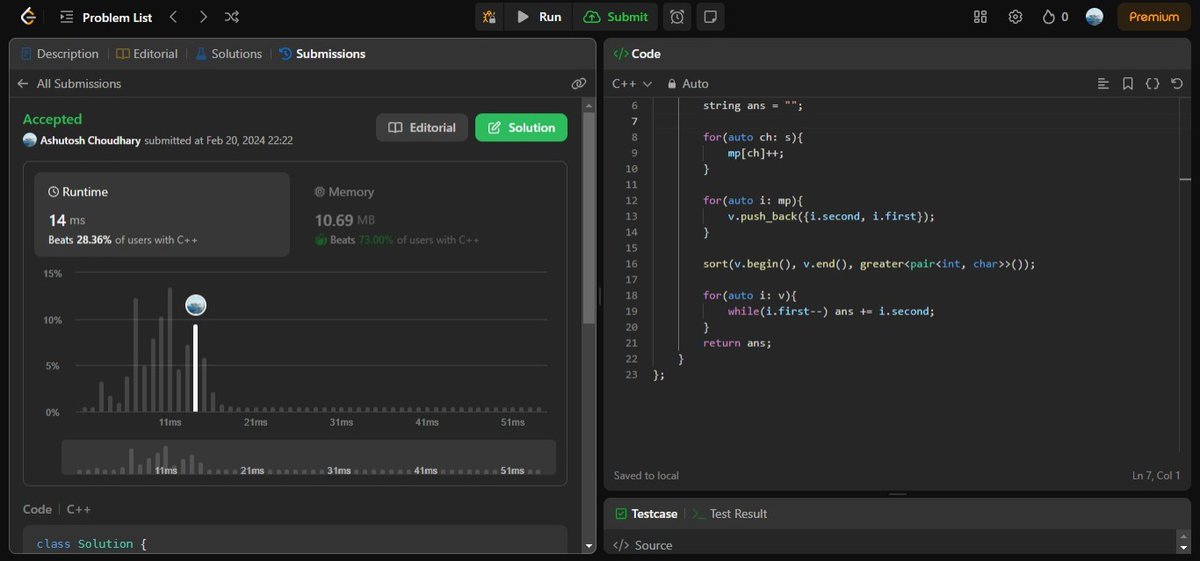Go back to All Submissions
Viewport: 1200px width, 561px height.
click(69, 84)
